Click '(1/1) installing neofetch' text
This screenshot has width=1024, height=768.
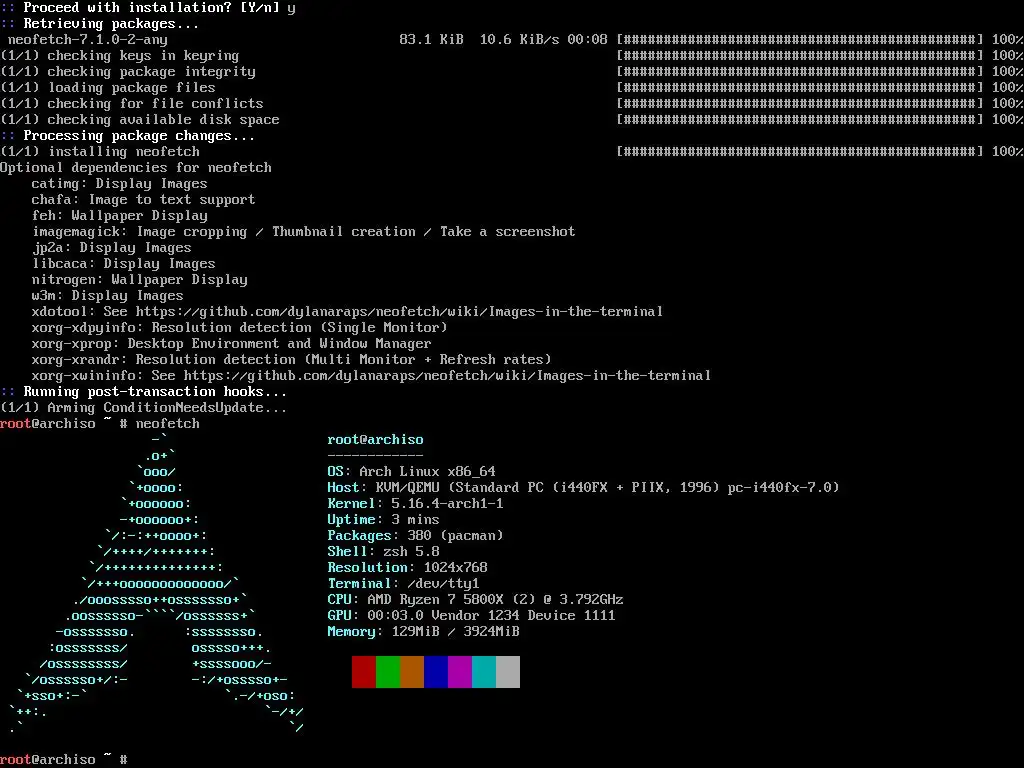tap(100, 152)
